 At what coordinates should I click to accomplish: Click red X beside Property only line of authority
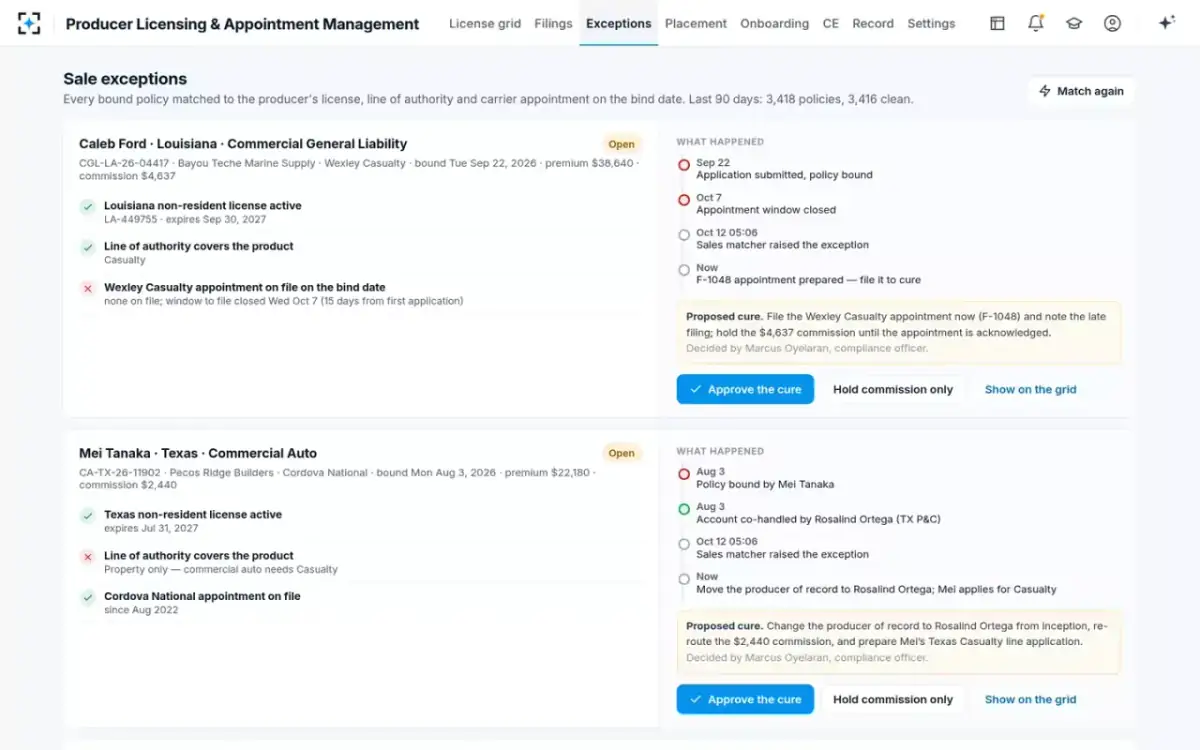[88, 557]
